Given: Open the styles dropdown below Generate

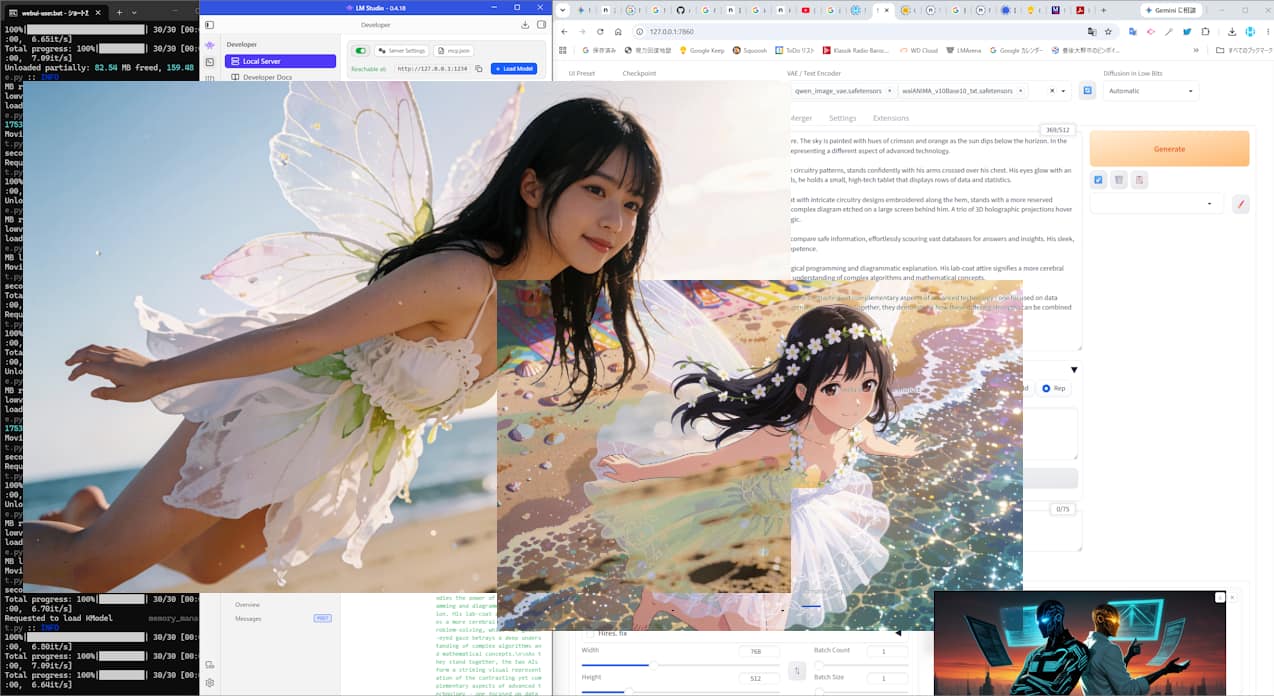Looking at the screenshot, I should tap(1157, 204).
